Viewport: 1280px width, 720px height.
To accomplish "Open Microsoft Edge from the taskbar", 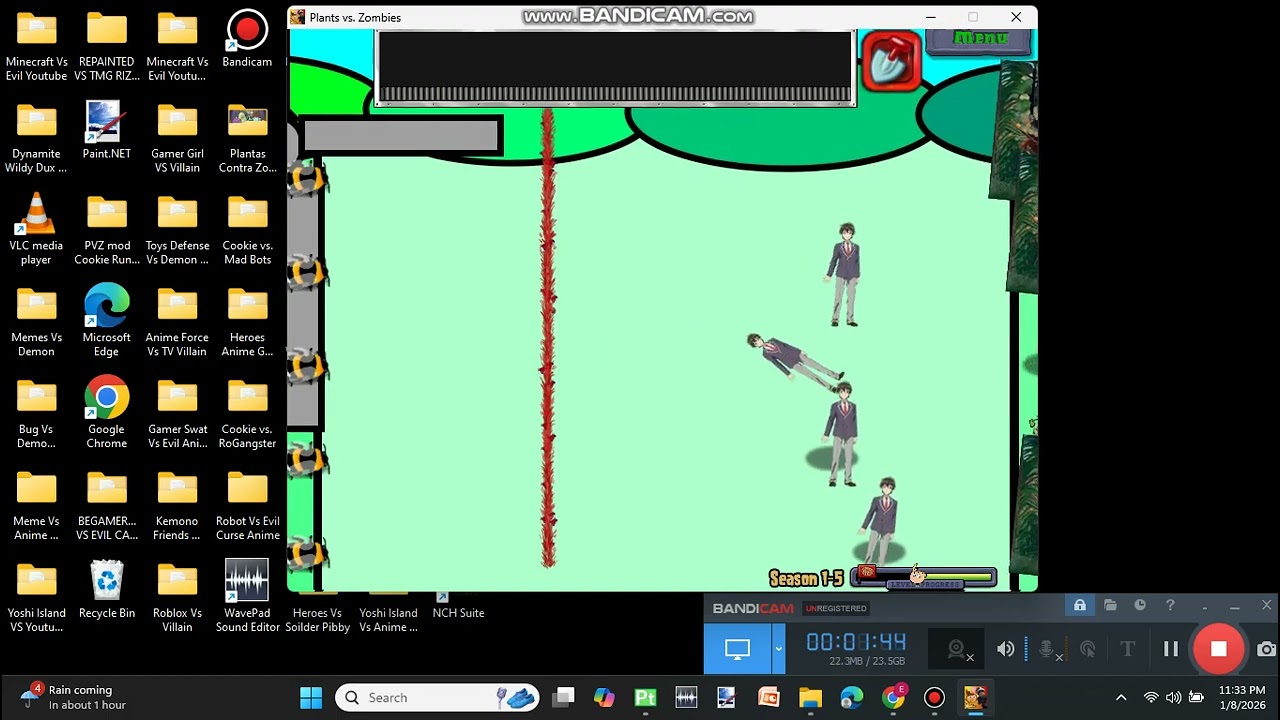I will click(851, 698).
